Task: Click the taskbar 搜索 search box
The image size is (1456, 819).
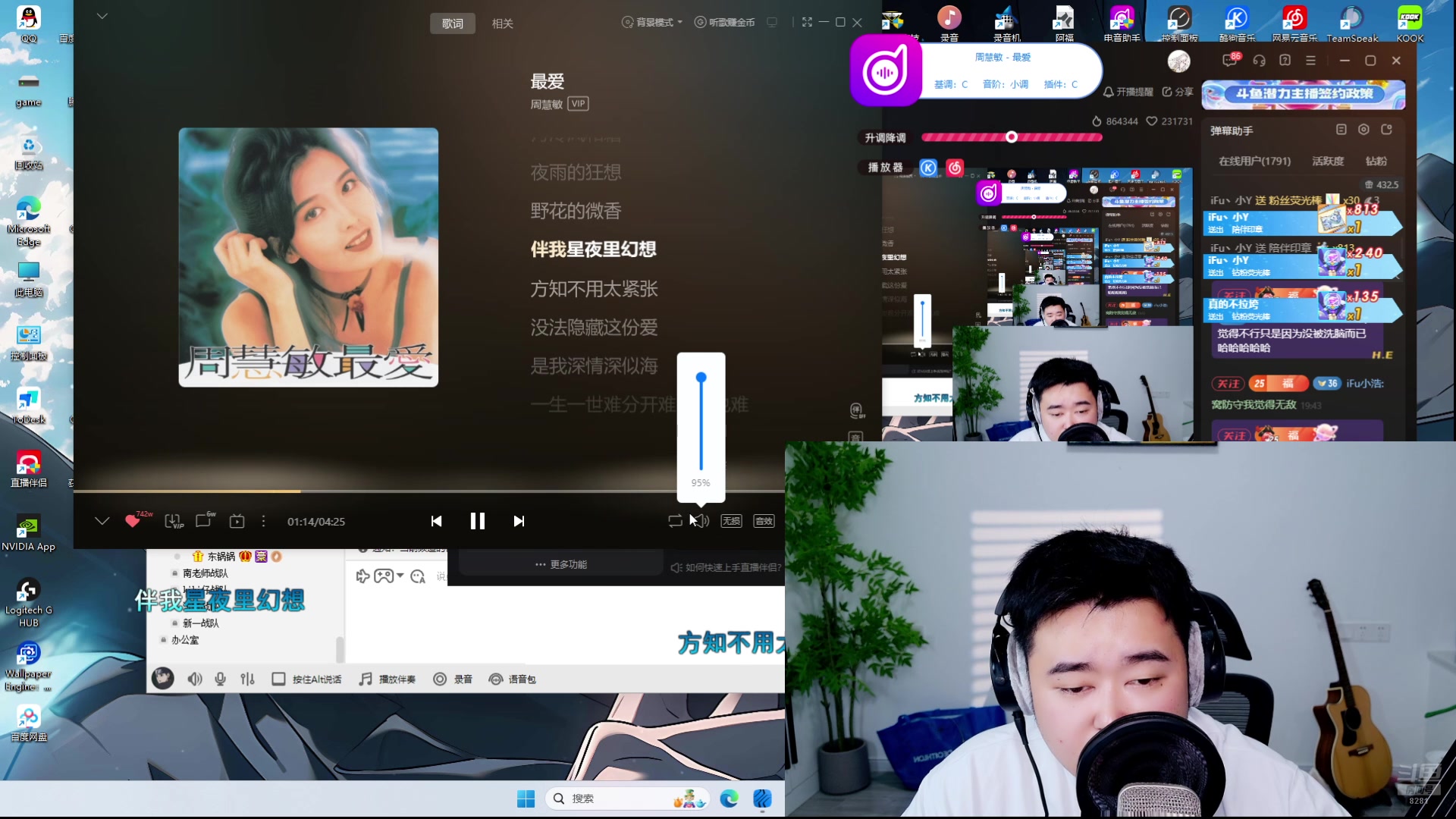Action: (626, 799)
